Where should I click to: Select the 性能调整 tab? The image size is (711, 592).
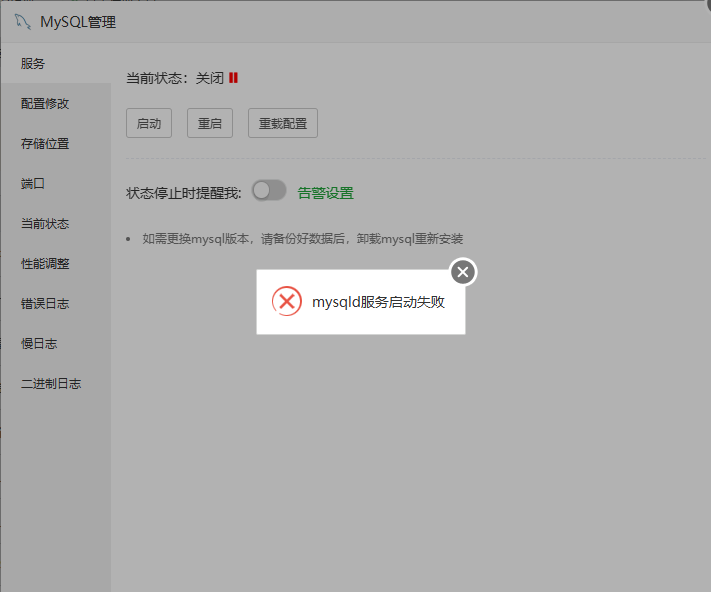pyautogui.click(x=55, y=263)
